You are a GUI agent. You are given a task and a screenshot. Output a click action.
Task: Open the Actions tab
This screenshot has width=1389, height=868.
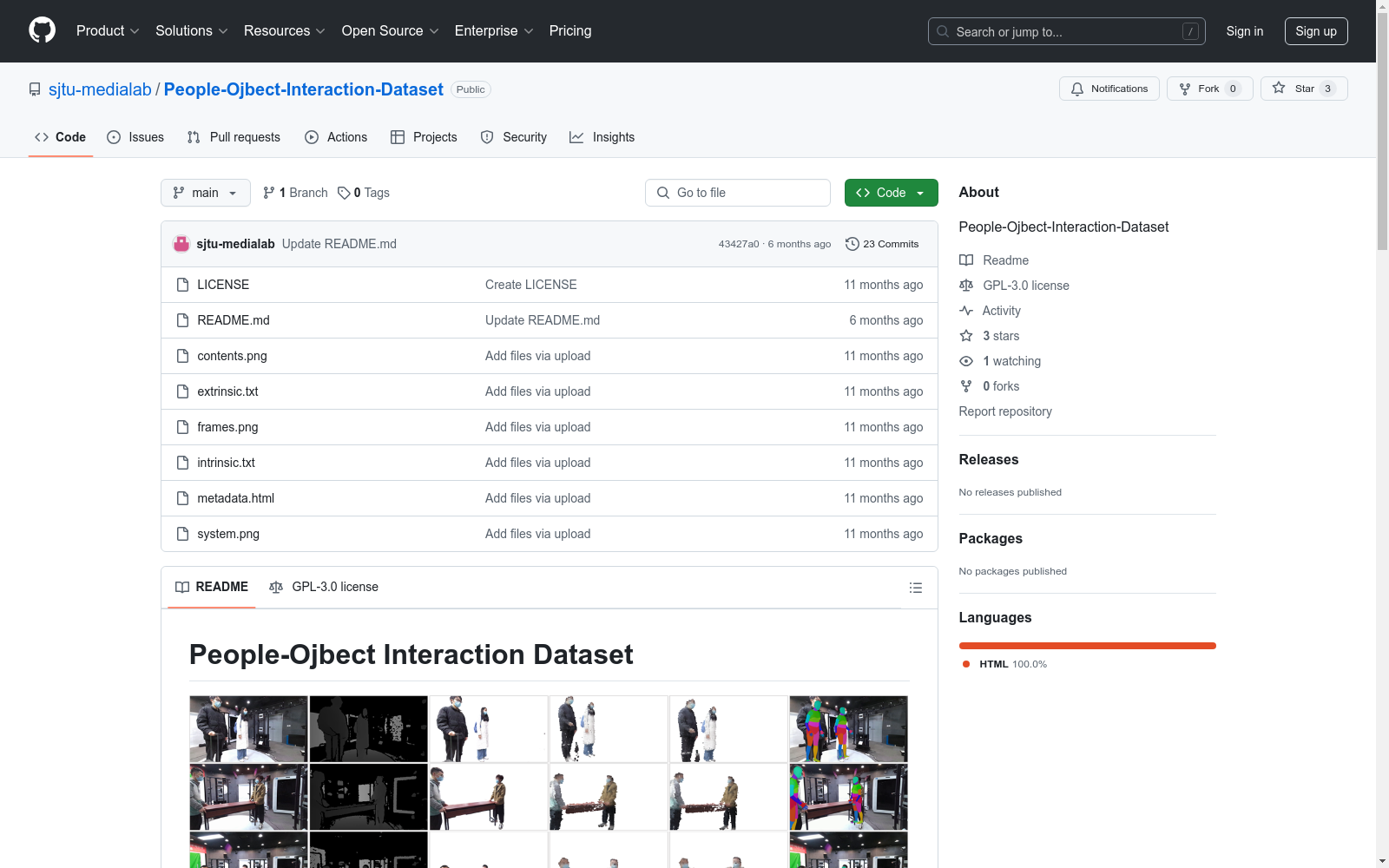[336, 137]
